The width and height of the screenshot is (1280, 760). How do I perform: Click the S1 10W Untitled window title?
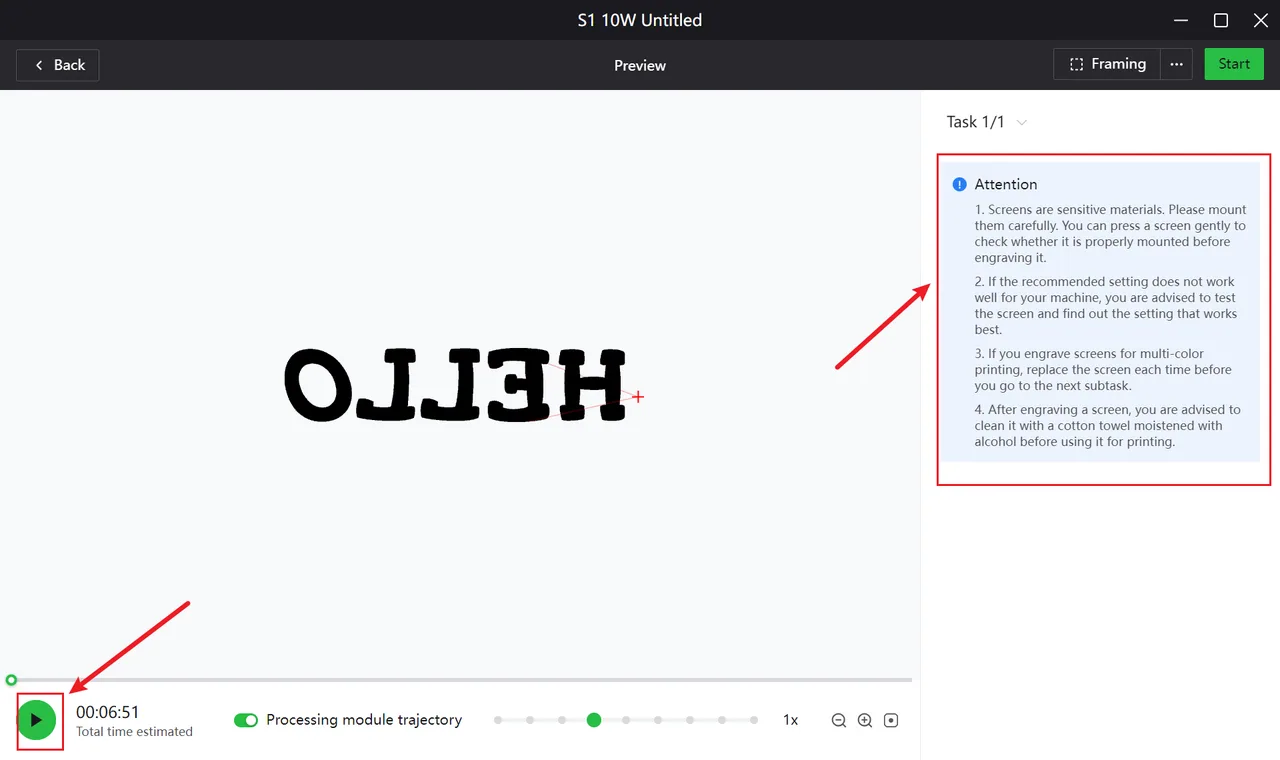click(x=640, y=20)
